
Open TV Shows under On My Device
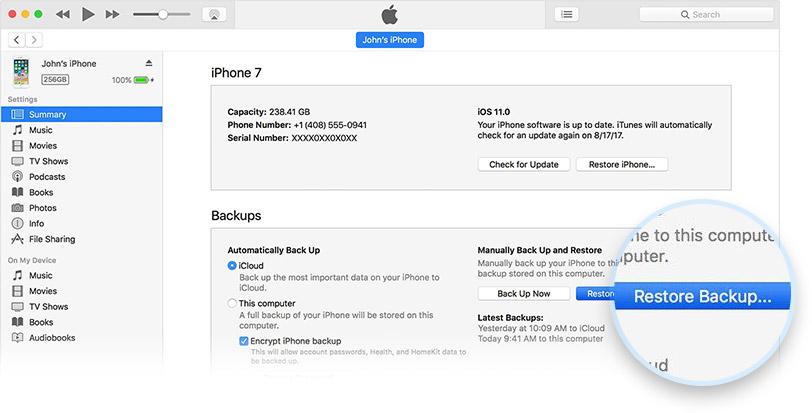[81, 306]
